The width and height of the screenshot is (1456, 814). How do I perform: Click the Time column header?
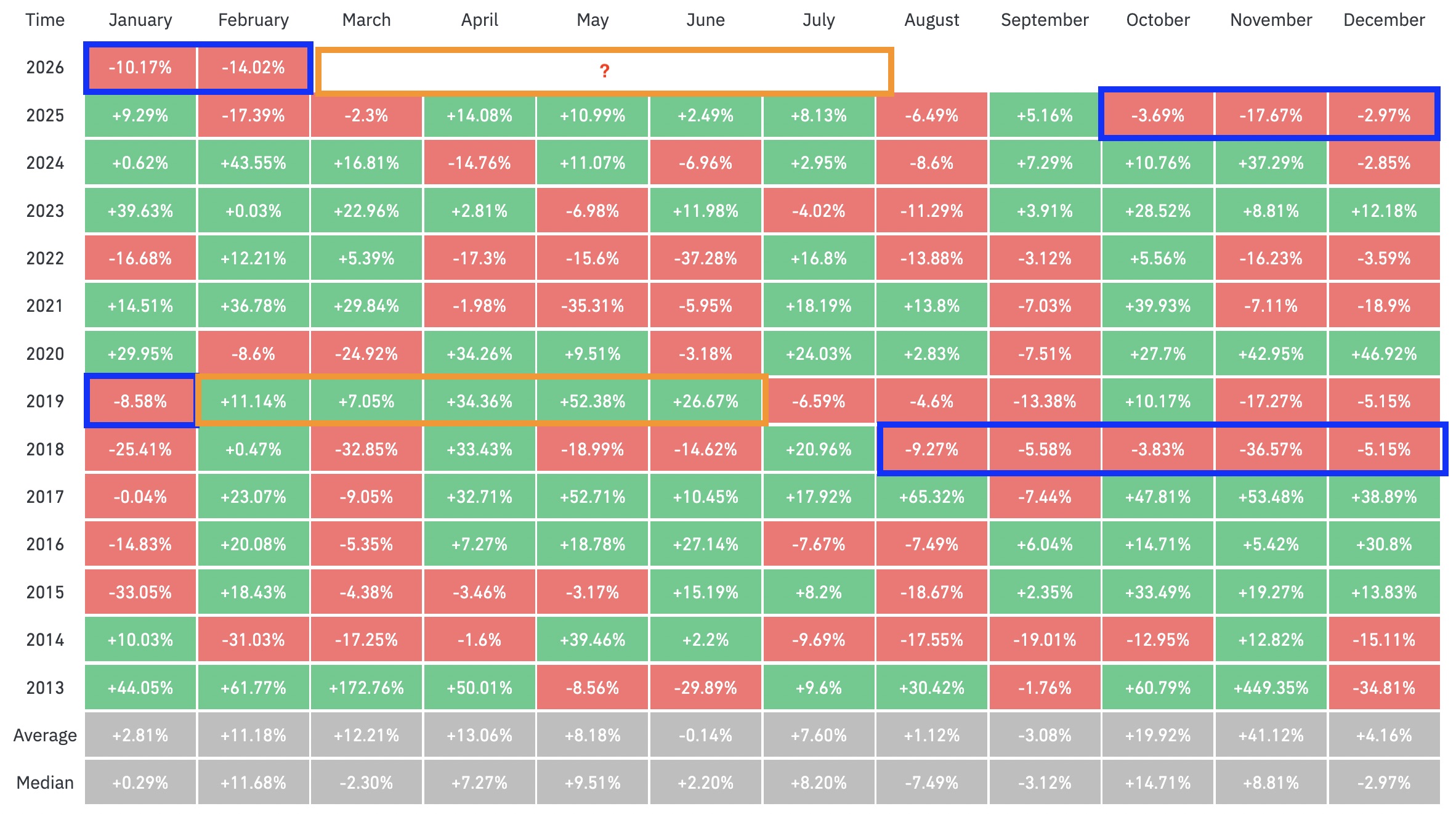pos(45,20)
